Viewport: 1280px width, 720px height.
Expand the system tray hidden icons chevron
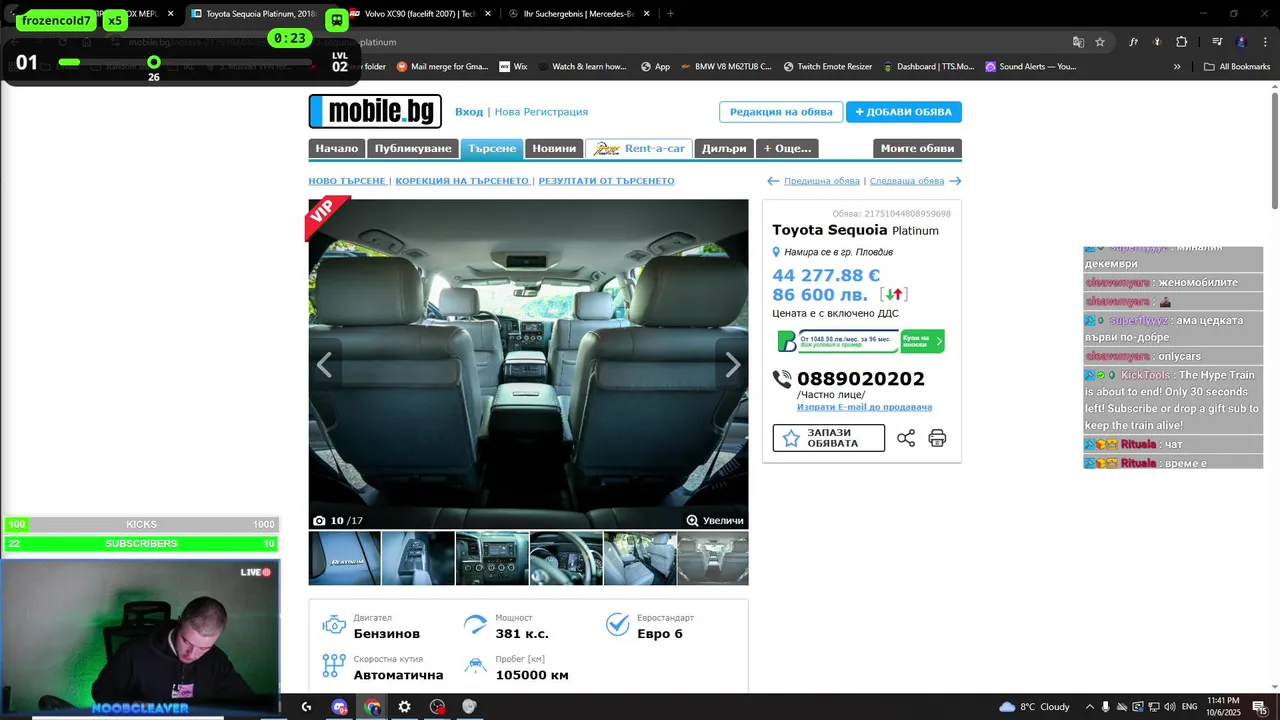1090,706
